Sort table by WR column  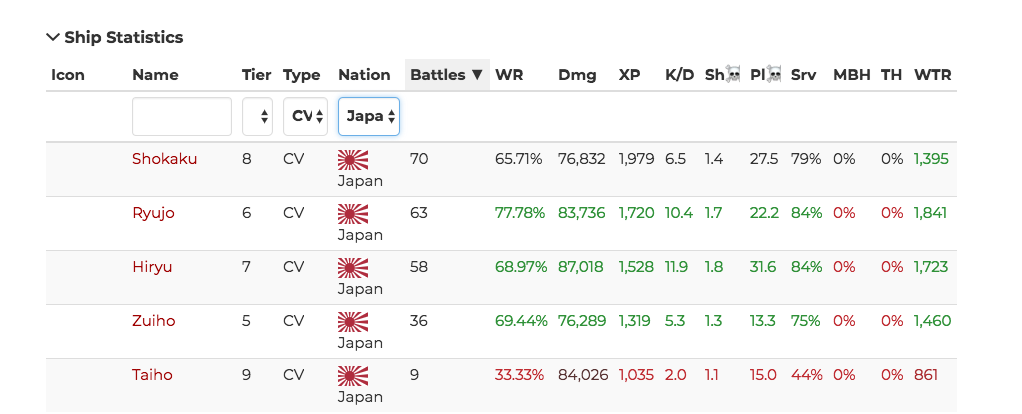pos(509,75)
